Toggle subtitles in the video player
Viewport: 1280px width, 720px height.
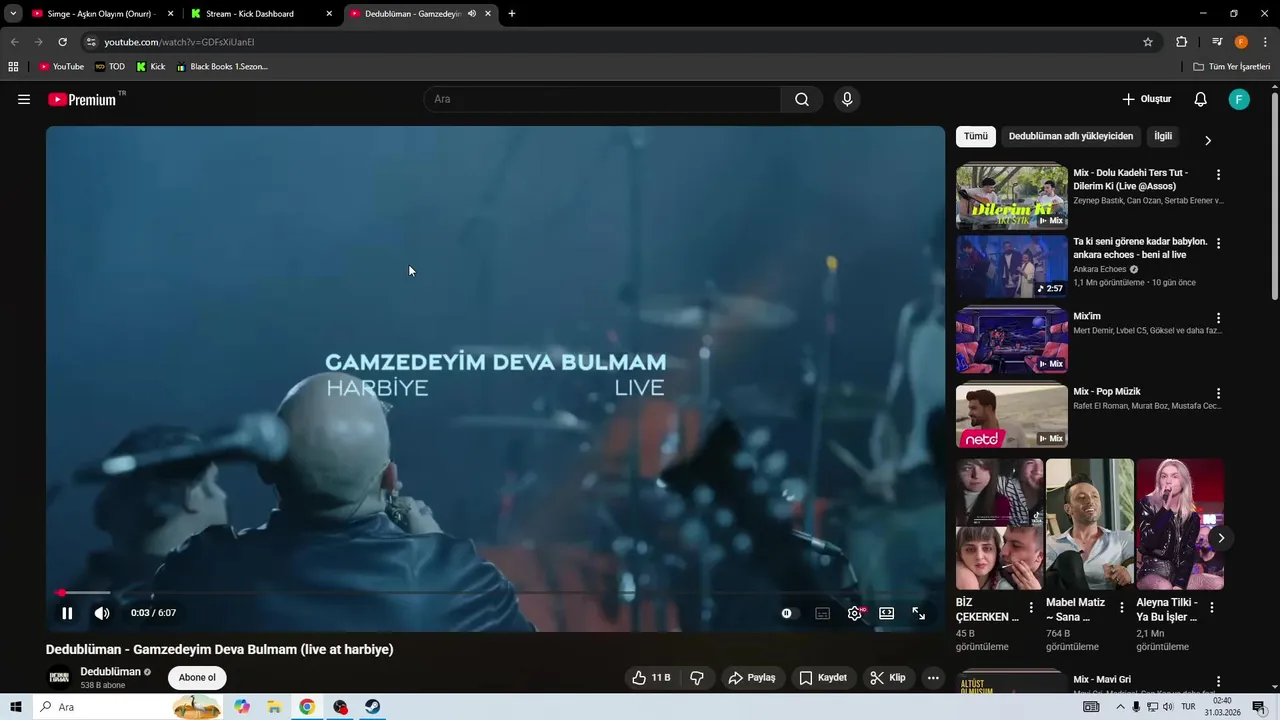[822, 613]
